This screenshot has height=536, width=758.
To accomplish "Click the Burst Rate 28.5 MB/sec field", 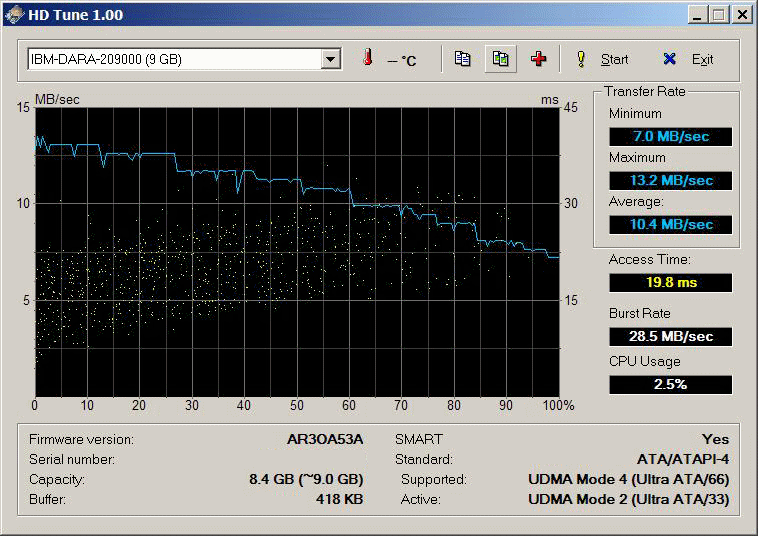I will [671, 336].
